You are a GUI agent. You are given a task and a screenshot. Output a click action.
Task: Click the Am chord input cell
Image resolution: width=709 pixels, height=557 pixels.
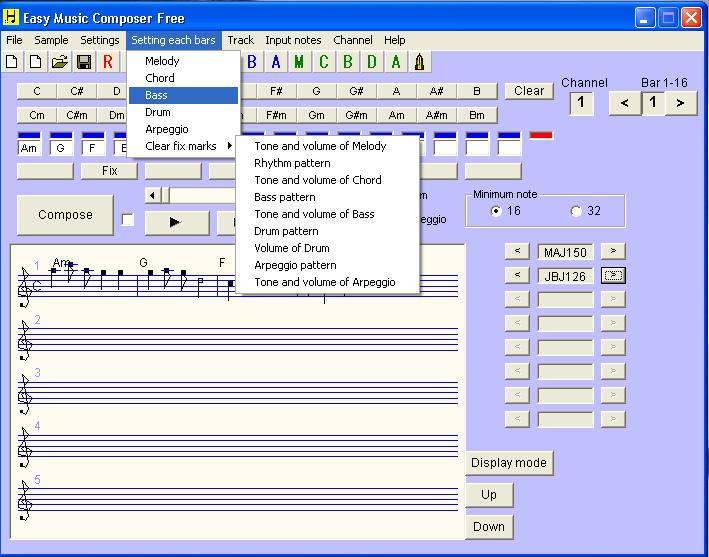tap(29, 148)
